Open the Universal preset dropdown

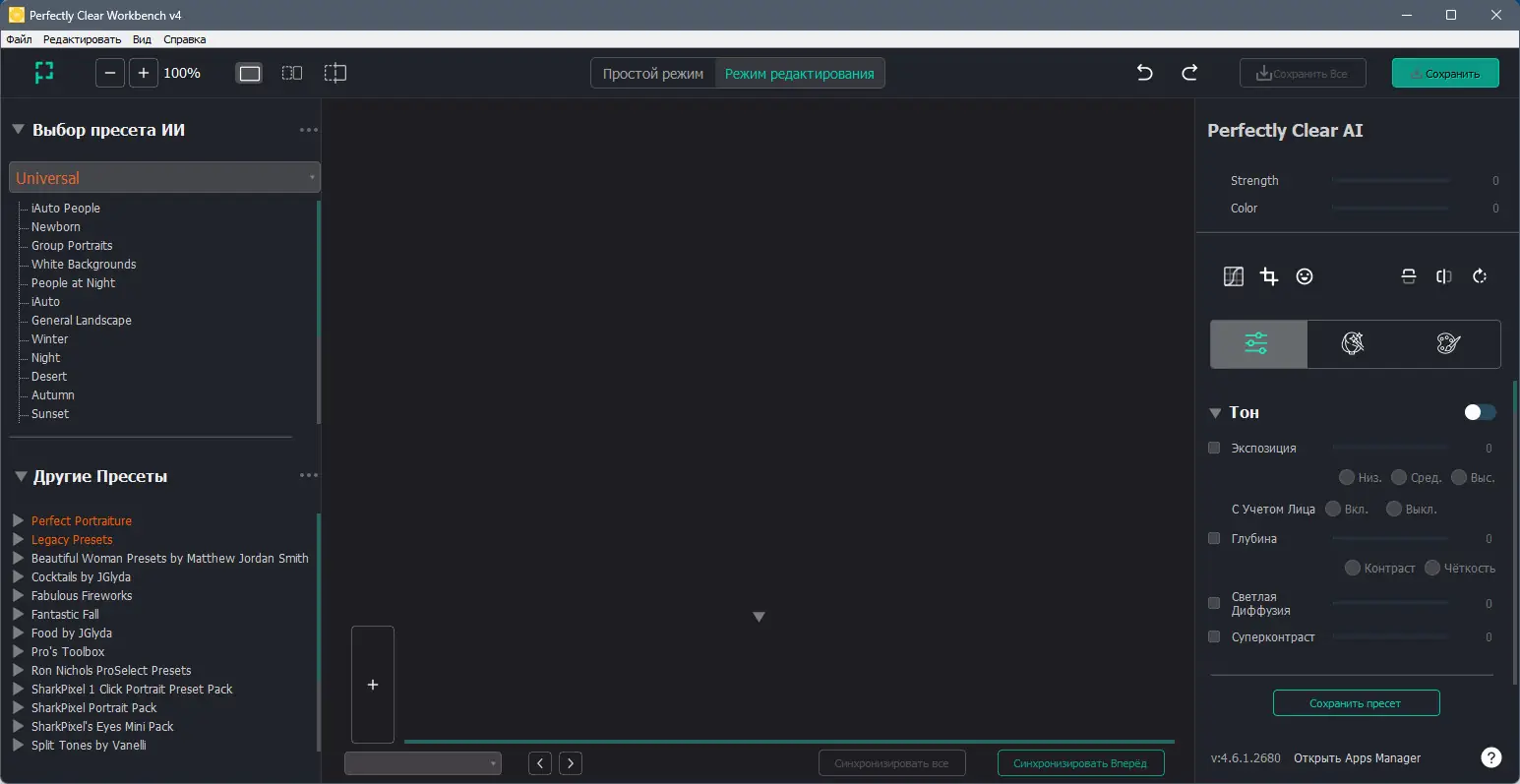(x=164, y=177)
